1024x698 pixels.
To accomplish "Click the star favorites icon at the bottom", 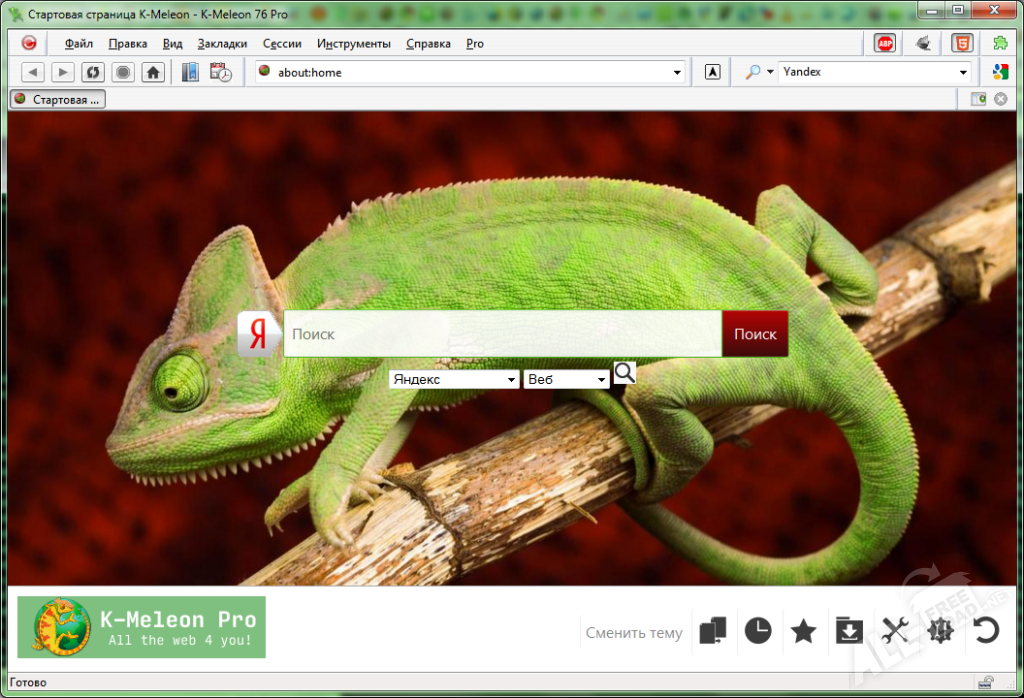I will point(803,631).
